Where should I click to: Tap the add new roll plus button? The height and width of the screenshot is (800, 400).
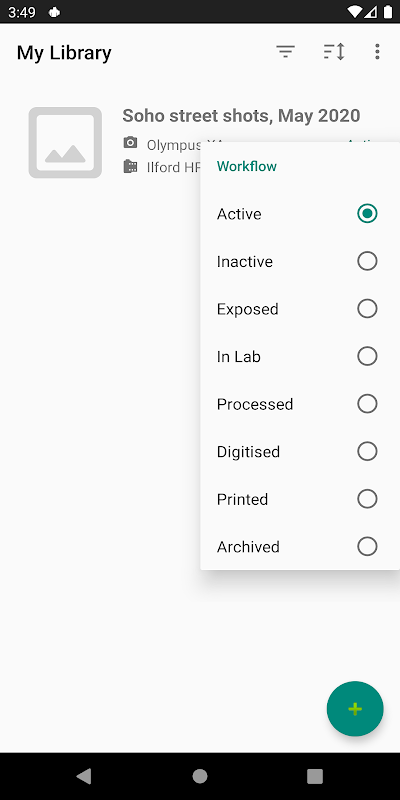[355, 709]
